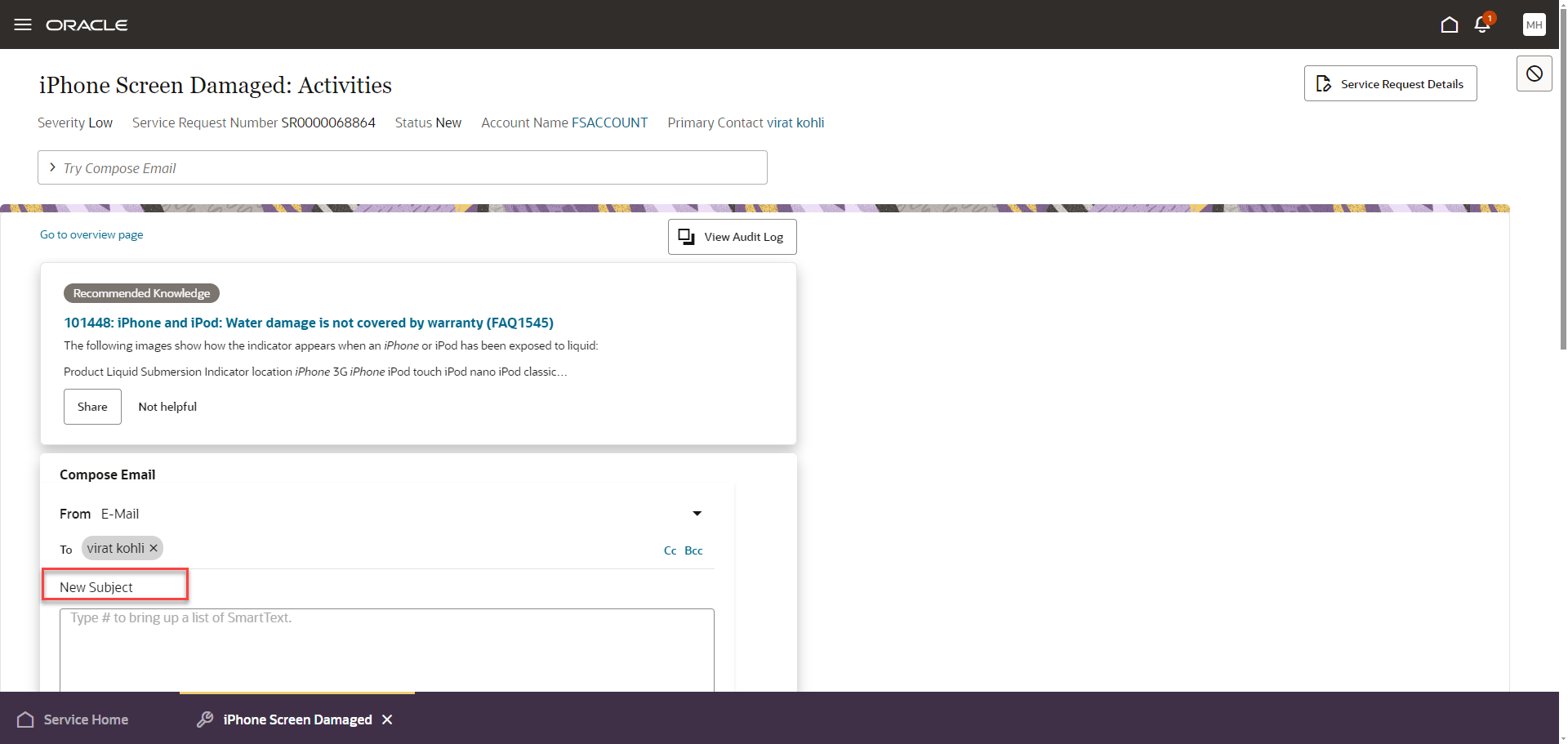
Task: Click service request number SR0000068864
Action: click(x=328, y=123)
